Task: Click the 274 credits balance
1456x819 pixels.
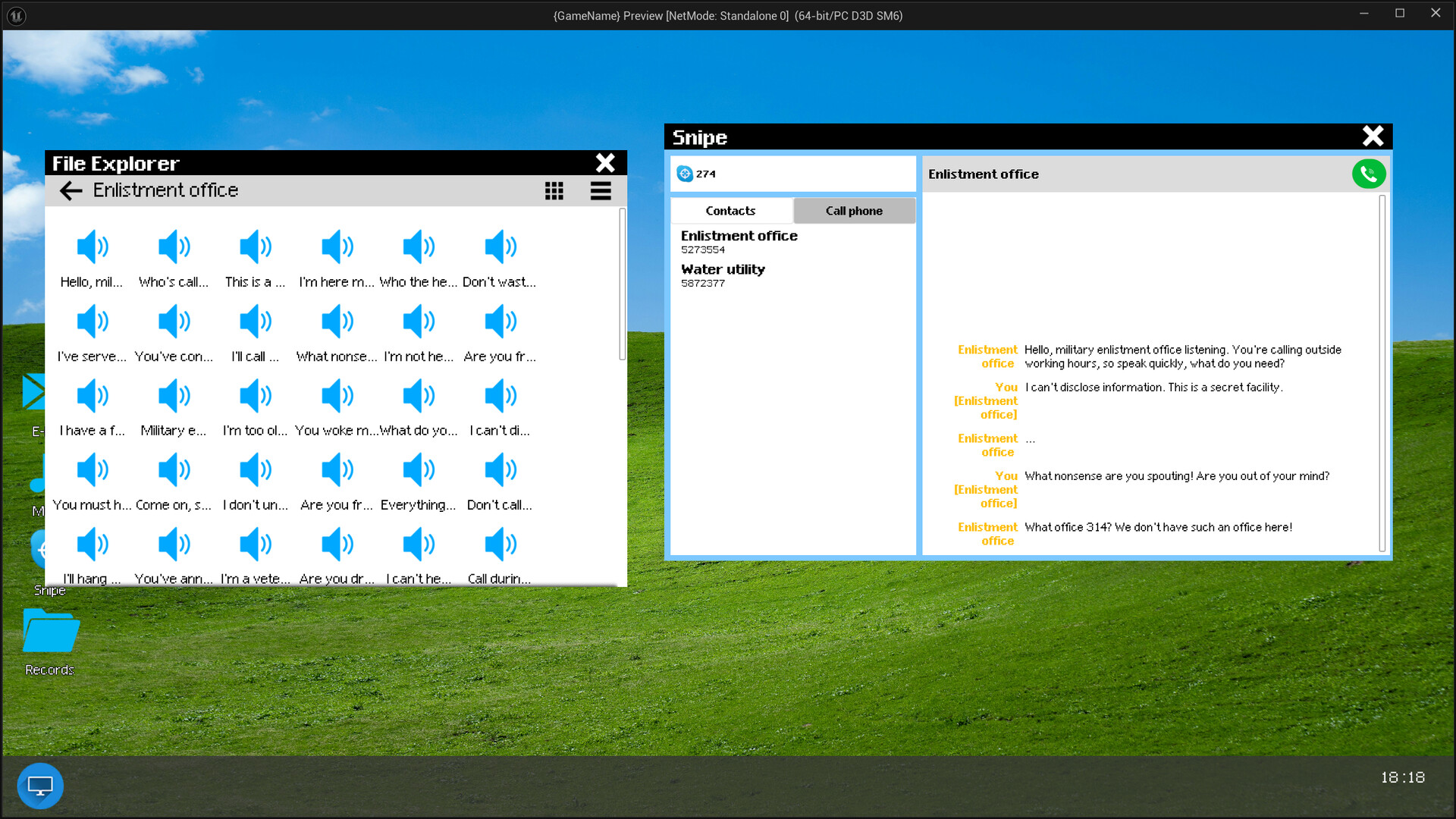Action: click(x=705, y=174)
